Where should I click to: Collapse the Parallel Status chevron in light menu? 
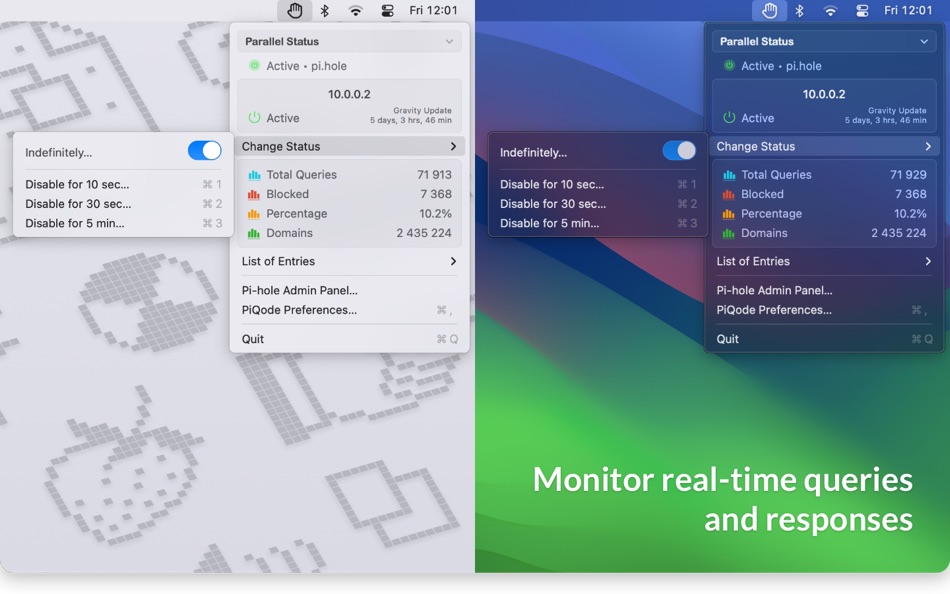click(x=449, y=42)
